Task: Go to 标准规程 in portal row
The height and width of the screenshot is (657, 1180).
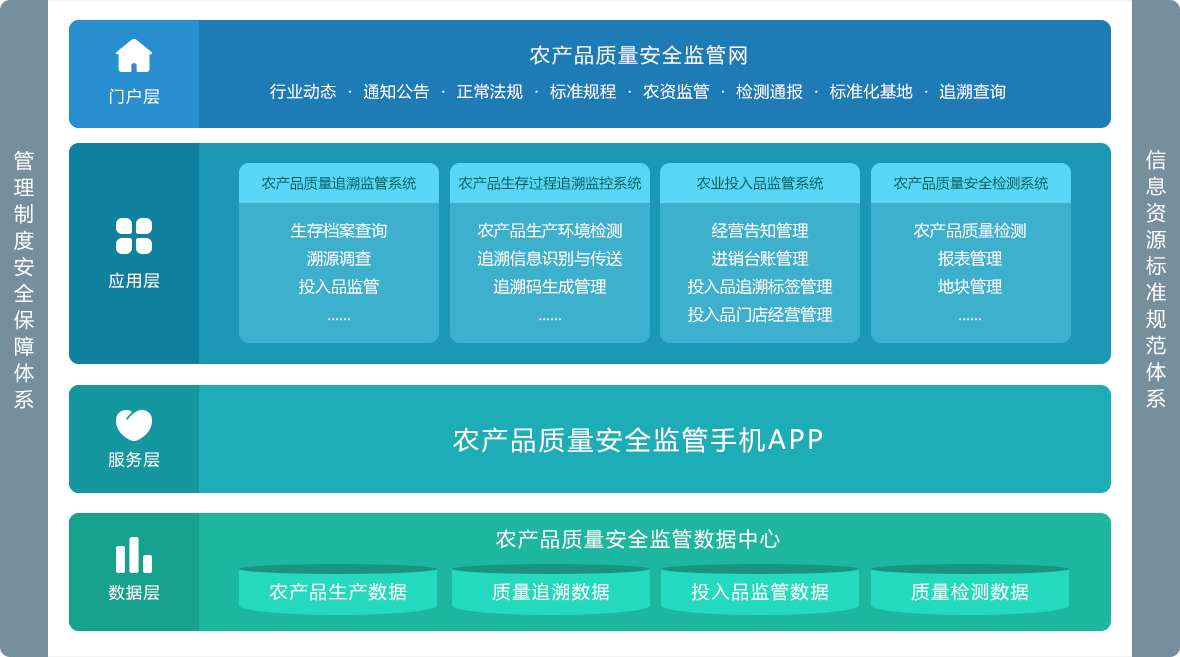Action: point(582,92)
